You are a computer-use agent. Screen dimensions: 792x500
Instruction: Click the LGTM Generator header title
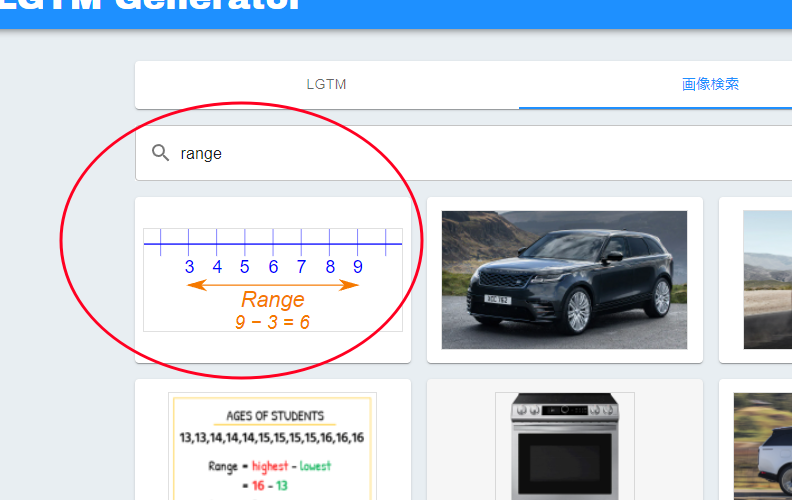[x=152, y=4]
